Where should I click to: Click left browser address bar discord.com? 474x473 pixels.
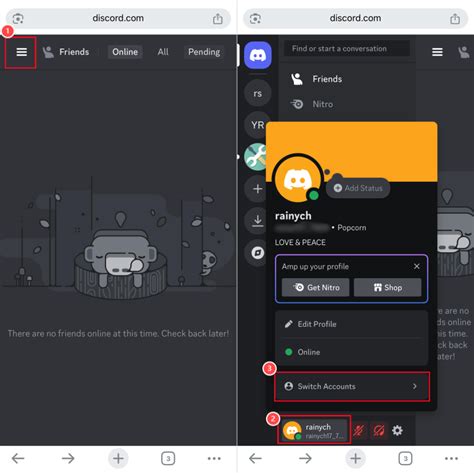click(118, 18)
